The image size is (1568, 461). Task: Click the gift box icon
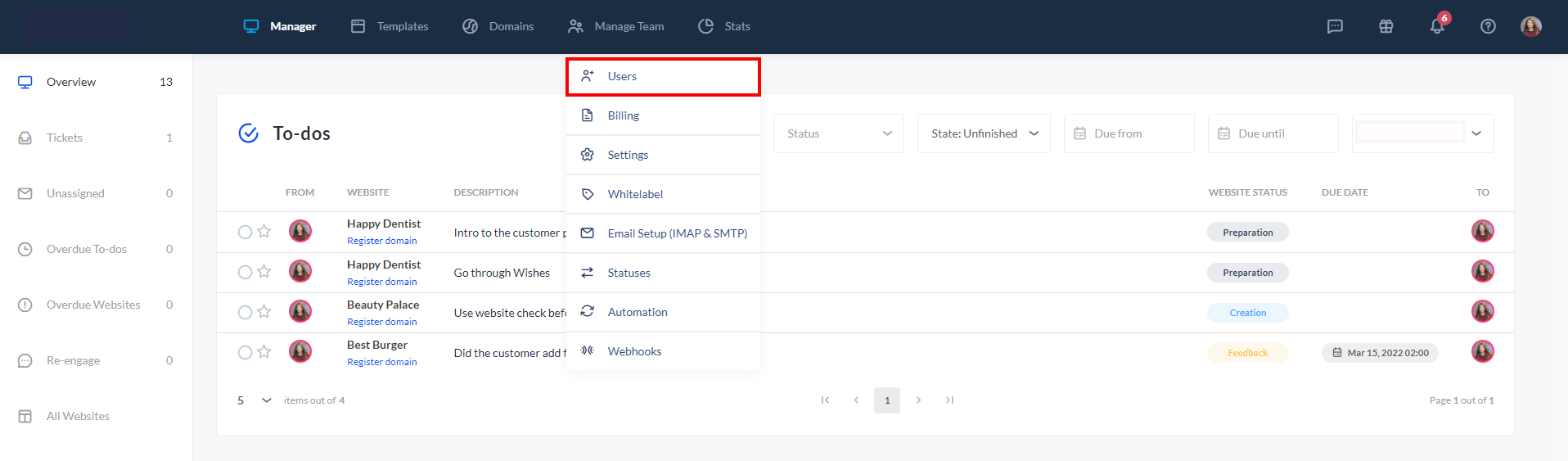(x=1386, y=27)
